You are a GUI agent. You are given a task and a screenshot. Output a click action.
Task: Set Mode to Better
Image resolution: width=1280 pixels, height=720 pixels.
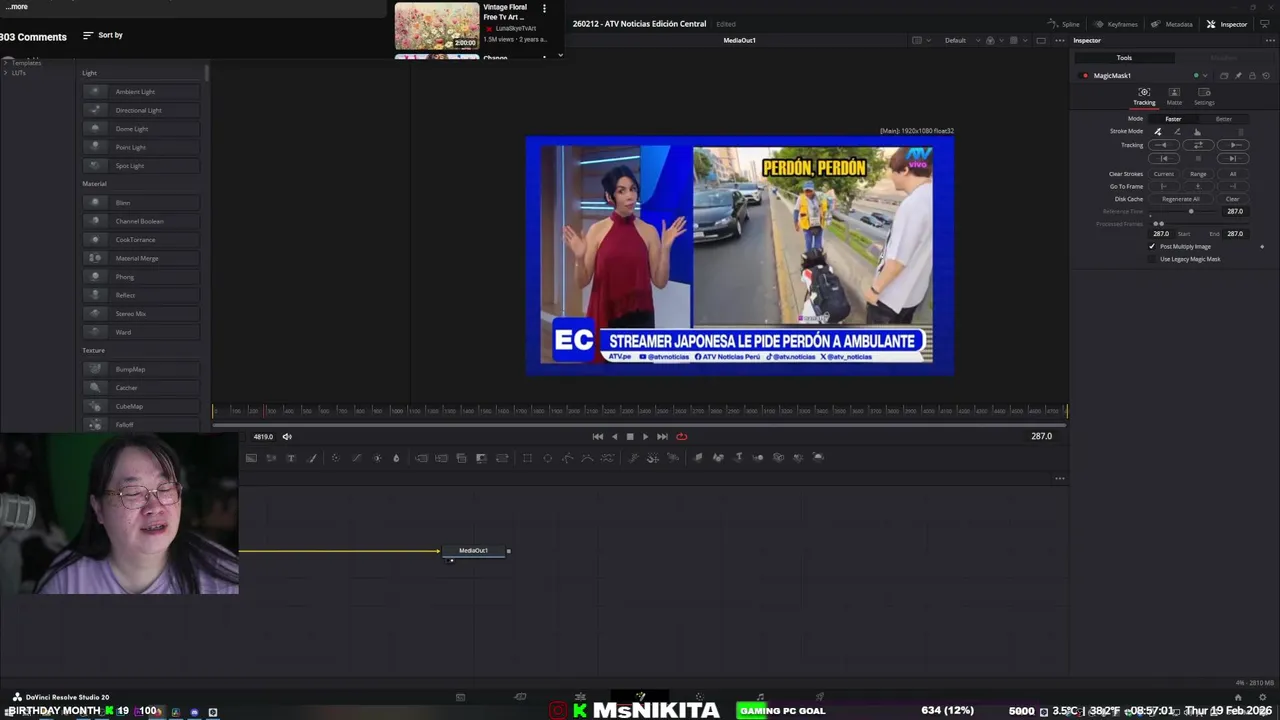coord(1224,119)
